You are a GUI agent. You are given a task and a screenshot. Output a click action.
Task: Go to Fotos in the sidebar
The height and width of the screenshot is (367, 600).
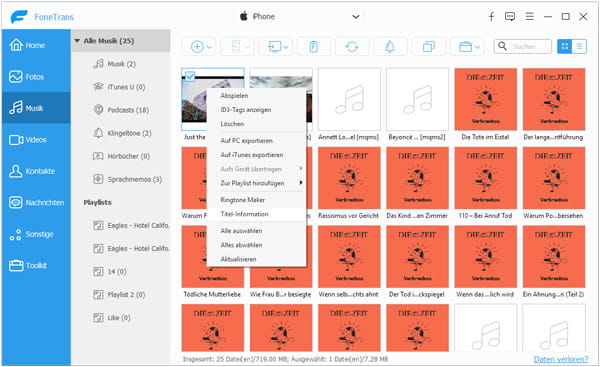click(36, 77)
